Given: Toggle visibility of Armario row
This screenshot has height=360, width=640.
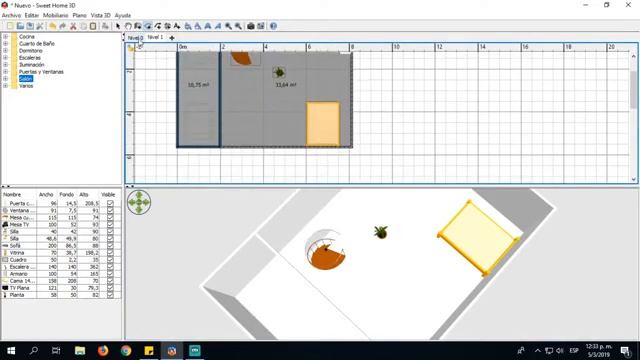Looking at the screenshot, I should (110, 273).
